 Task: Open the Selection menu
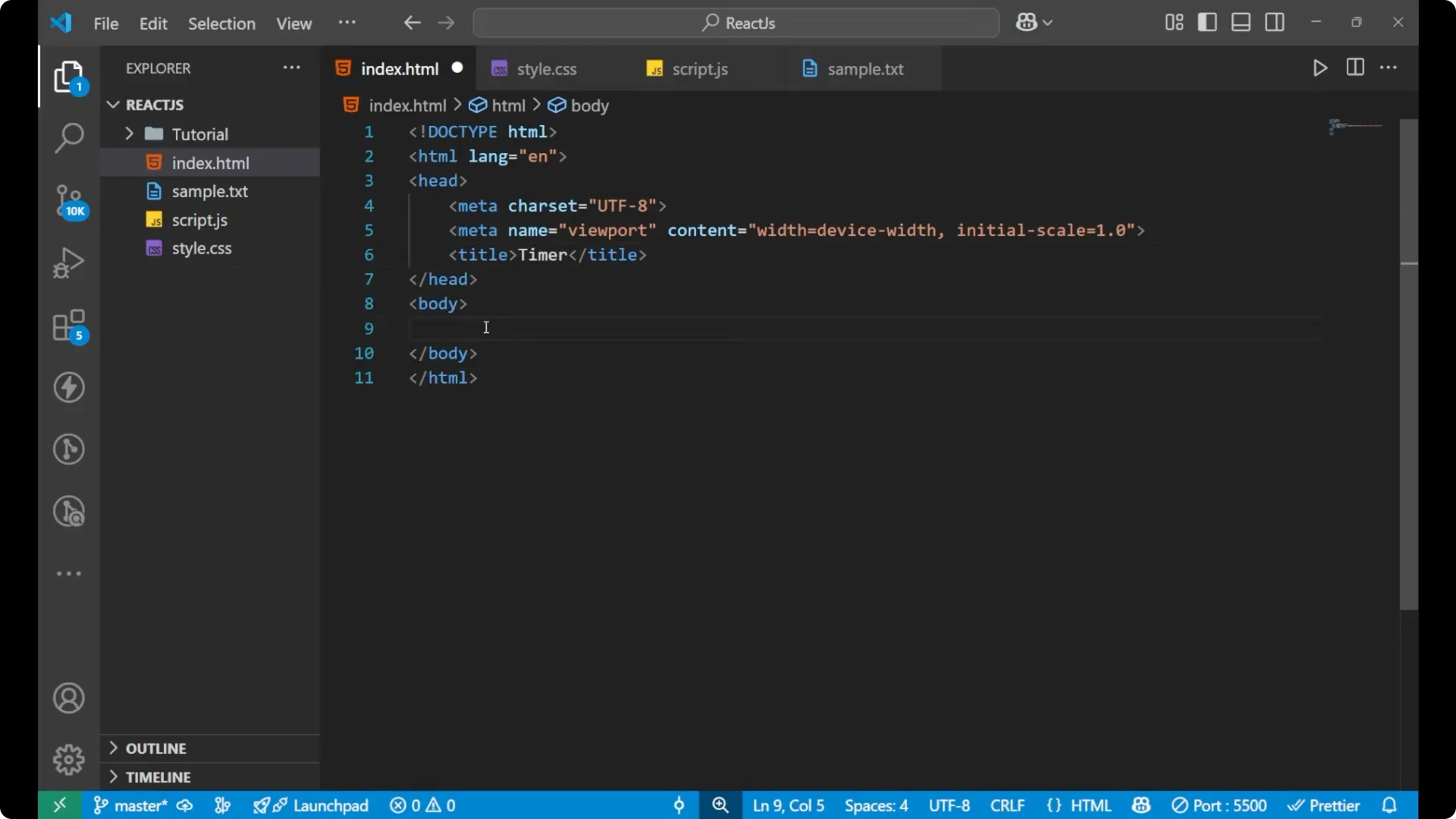221,24
